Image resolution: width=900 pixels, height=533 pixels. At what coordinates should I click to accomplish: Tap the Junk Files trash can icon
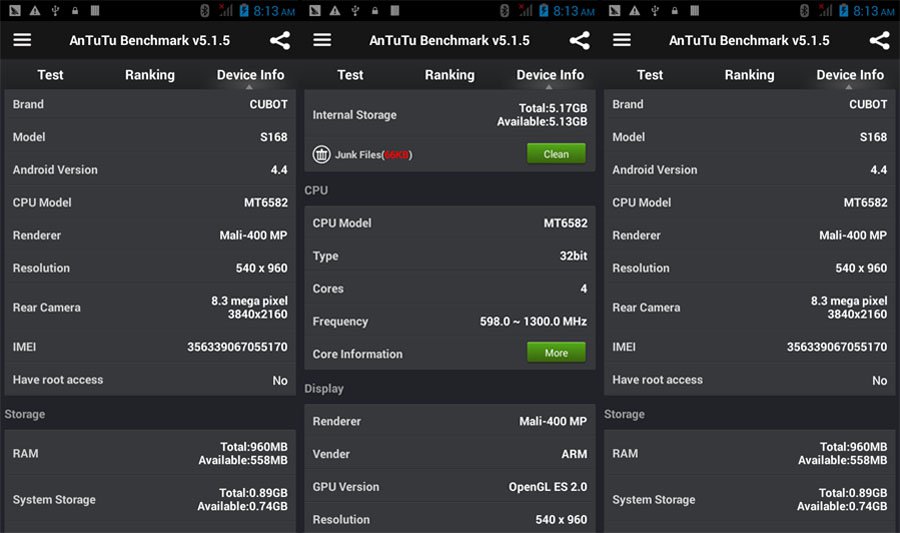coord(321,154)
